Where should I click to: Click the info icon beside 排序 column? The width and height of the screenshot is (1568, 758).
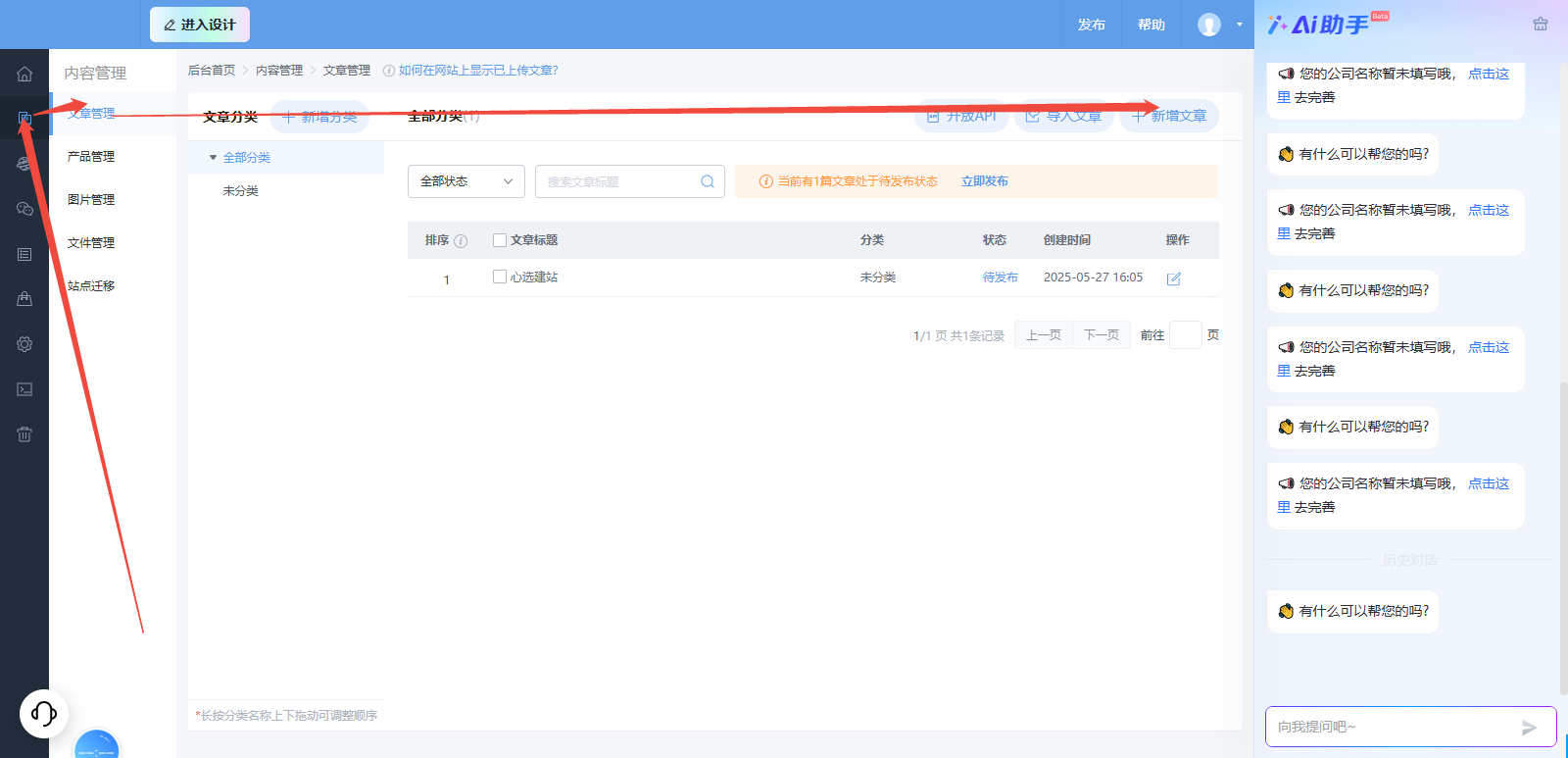click(461, 241)
